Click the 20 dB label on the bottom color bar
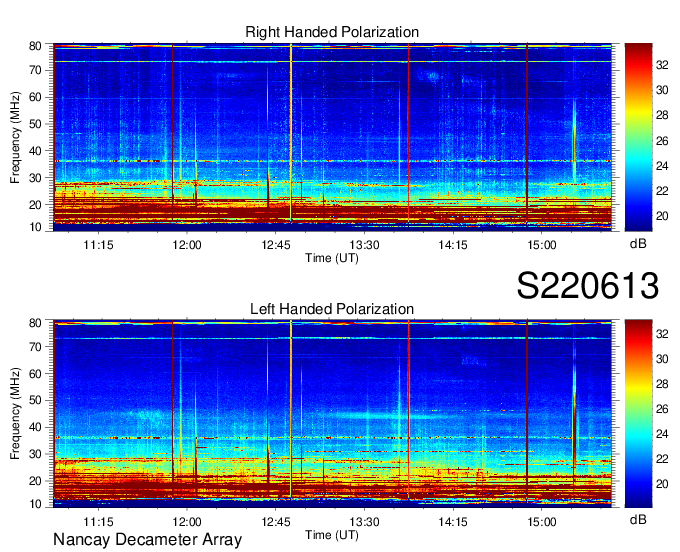 pos(662,484)
